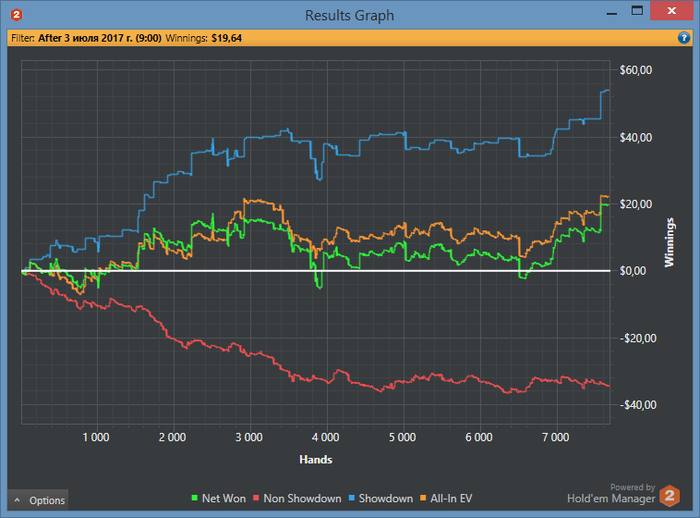Click the orange All-In EV color swatch

pos(423,498)
